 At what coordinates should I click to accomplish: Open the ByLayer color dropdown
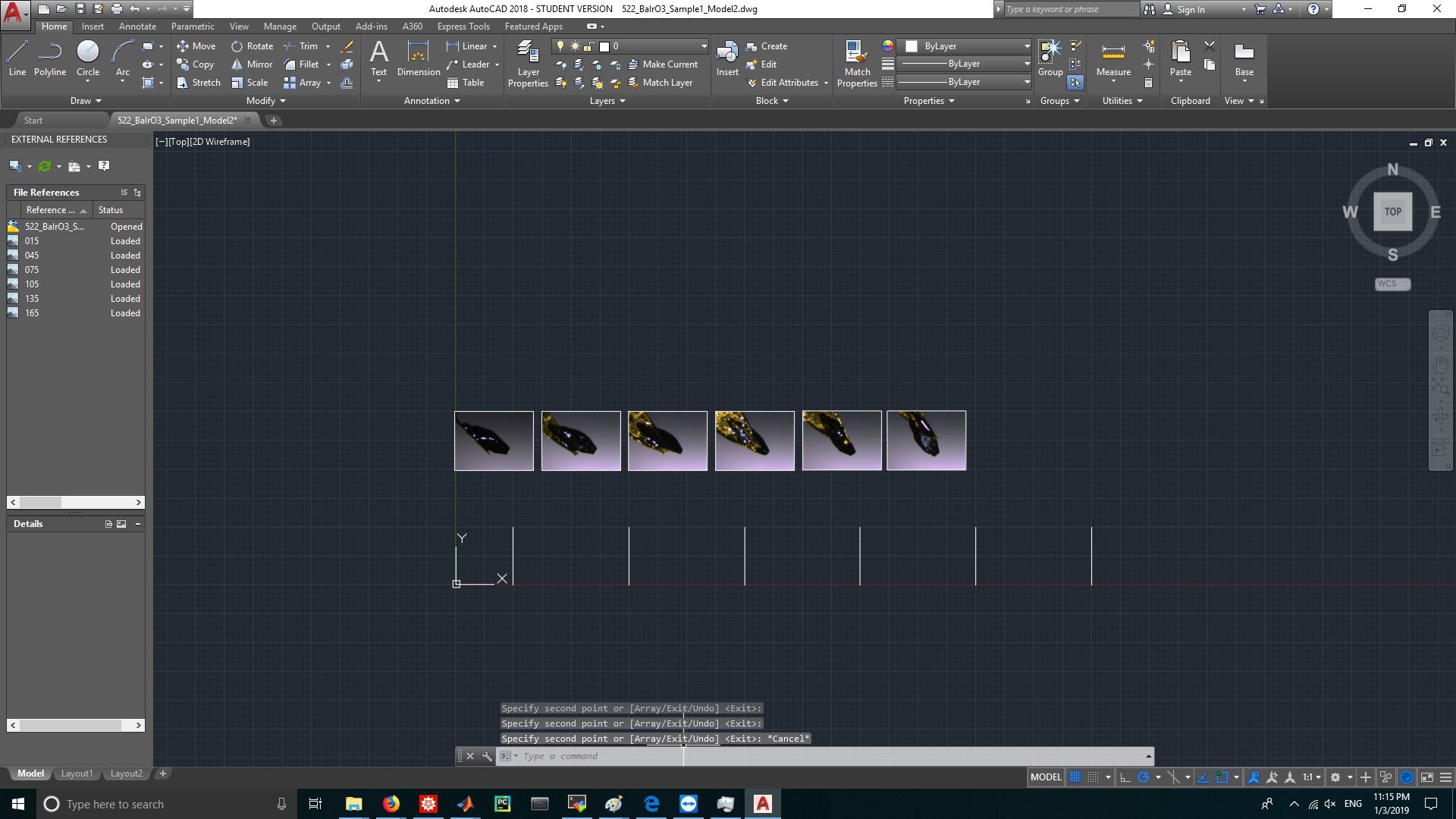point(964,46)
